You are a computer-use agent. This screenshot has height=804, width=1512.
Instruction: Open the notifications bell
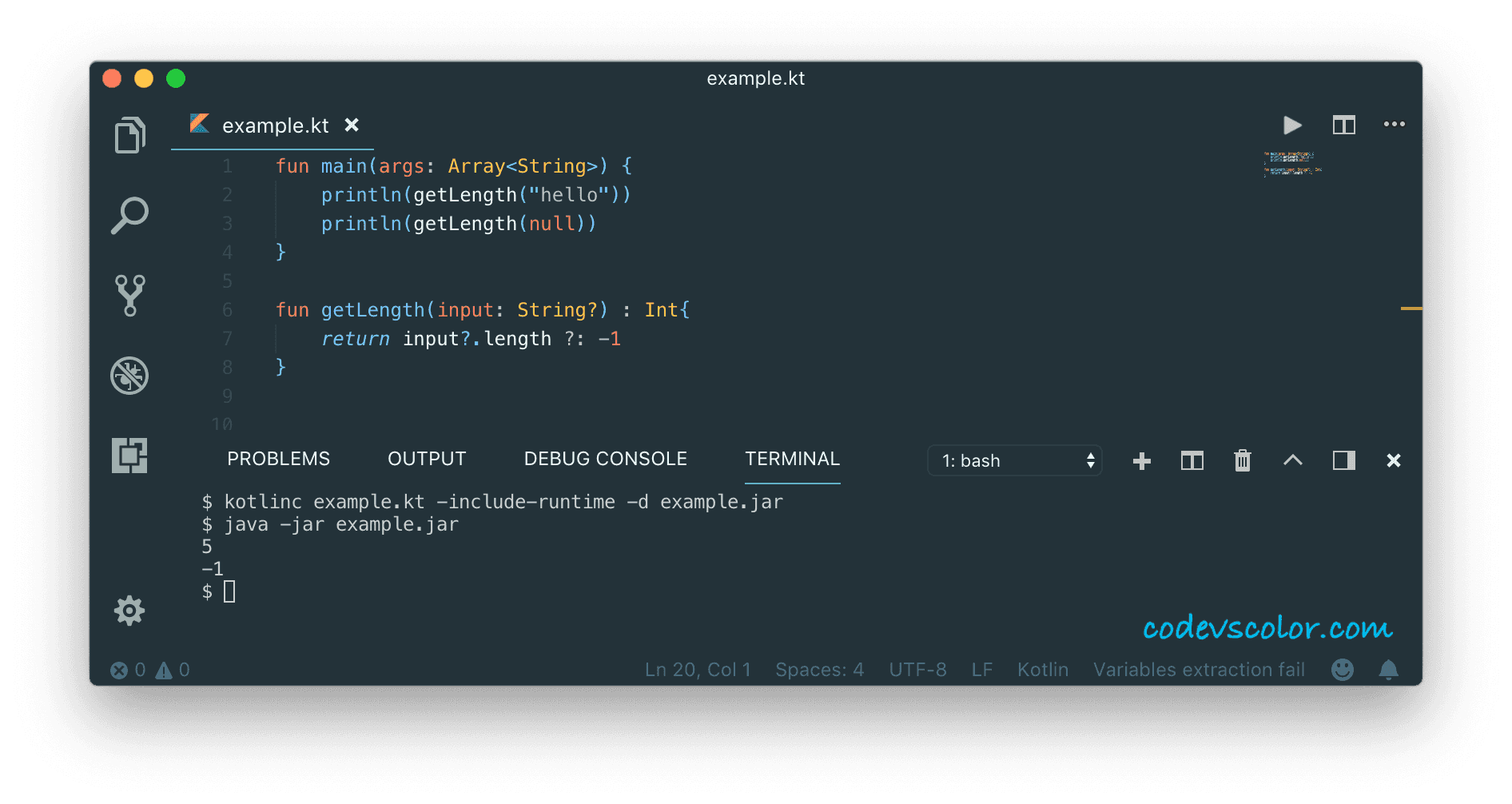click(1389, 670)
